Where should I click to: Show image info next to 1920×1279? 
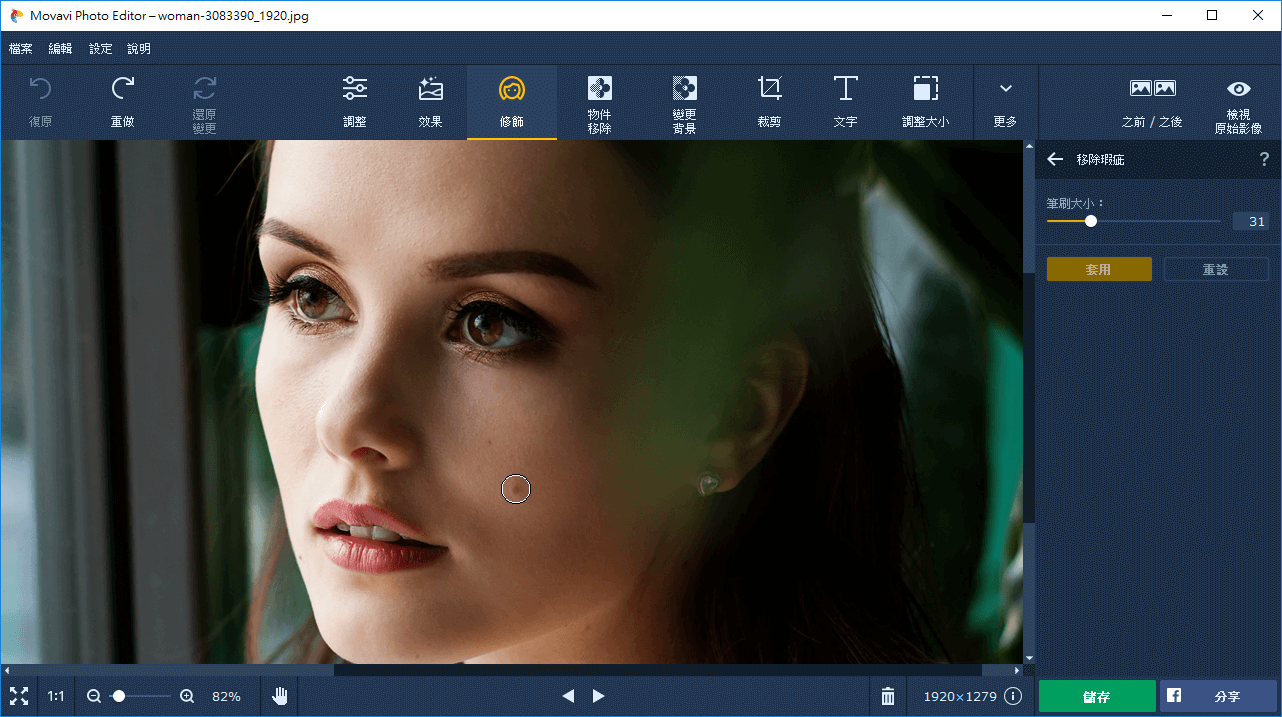coord(1013,696)
